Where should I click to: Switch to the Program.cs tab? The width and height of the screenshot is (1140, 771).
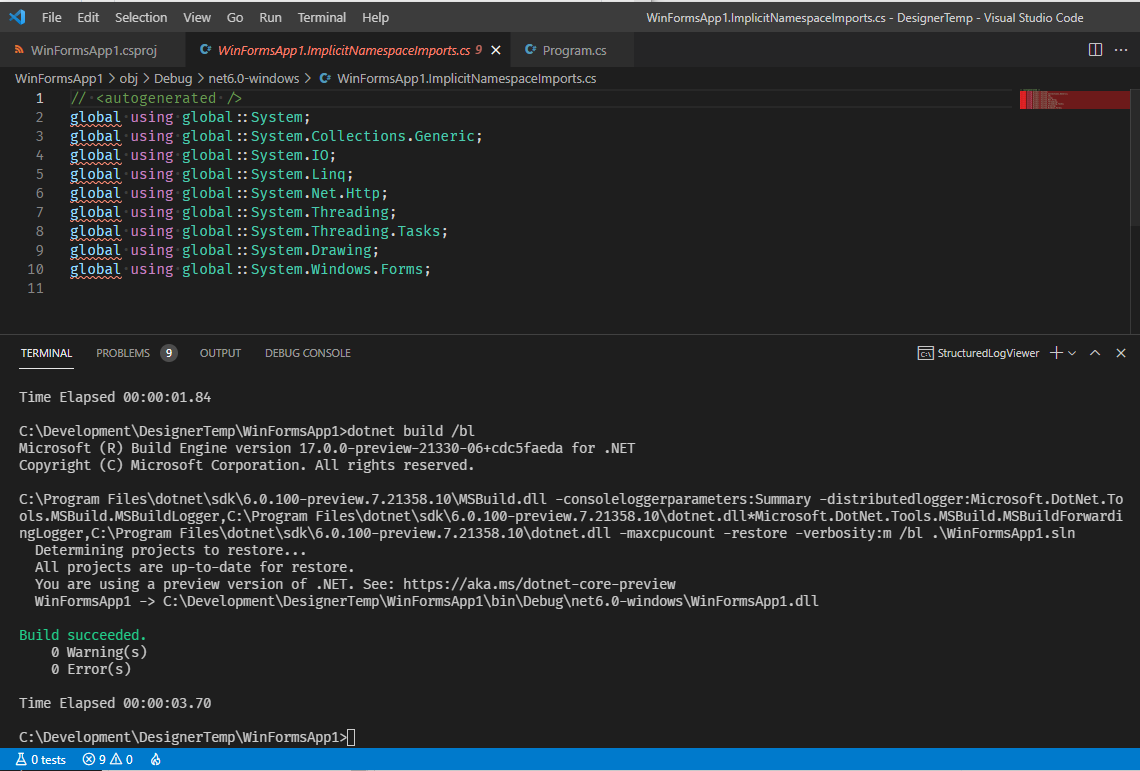coord(572,50)
